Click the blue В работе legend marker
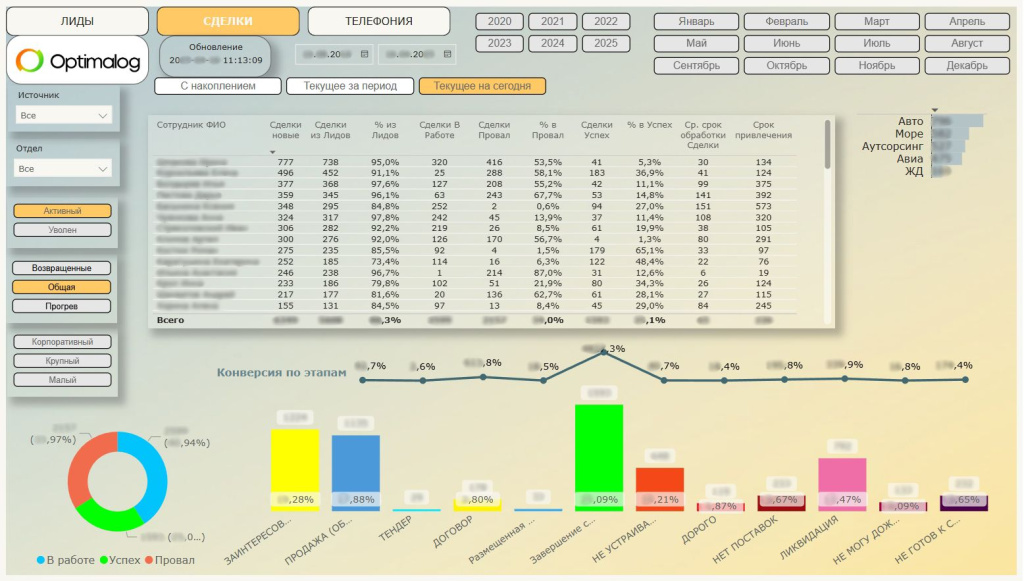 click(41, 560)
